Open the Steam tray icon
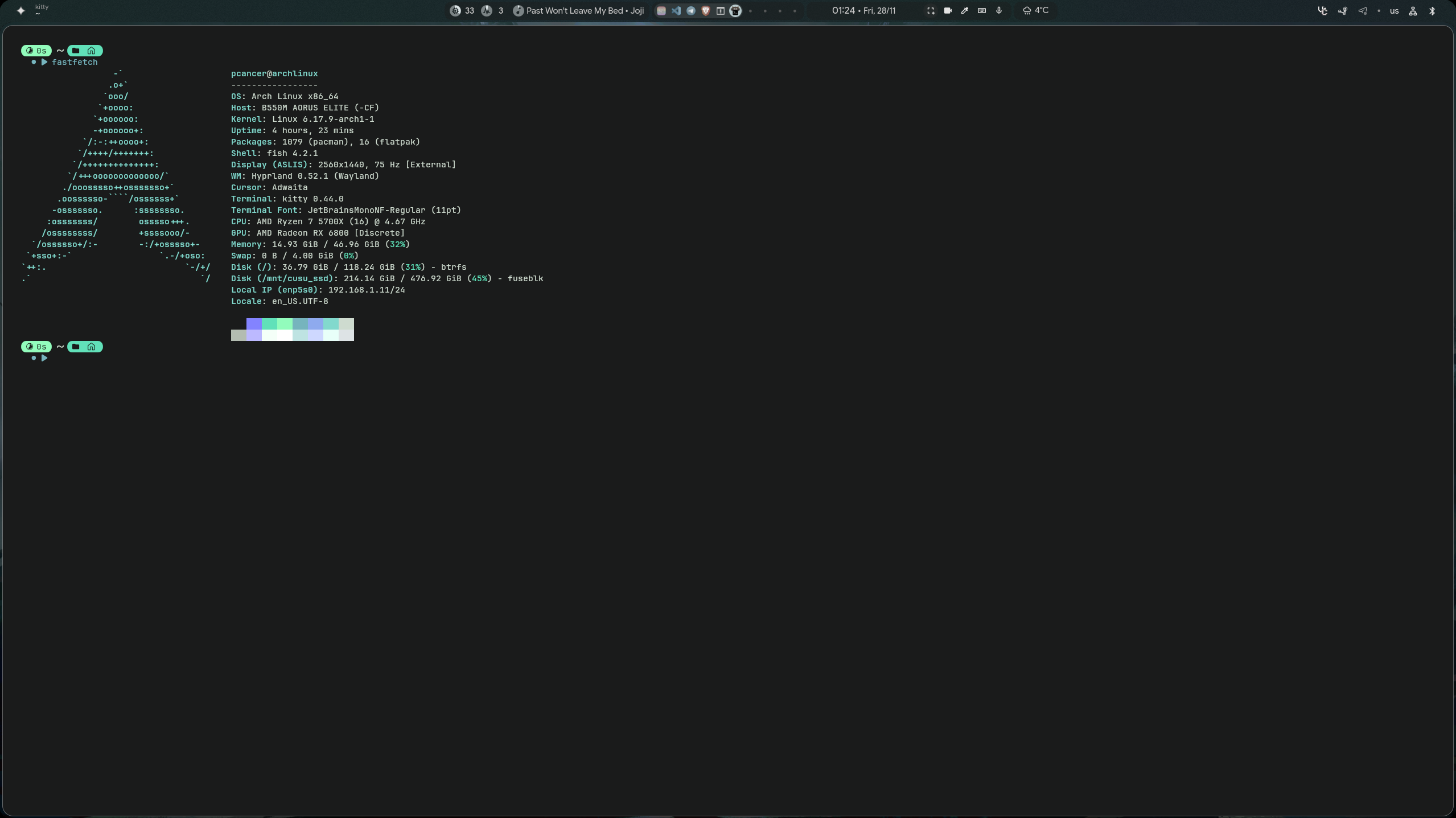The image size is (1456, 818). pyautogui.click(x=1343, y=11)
